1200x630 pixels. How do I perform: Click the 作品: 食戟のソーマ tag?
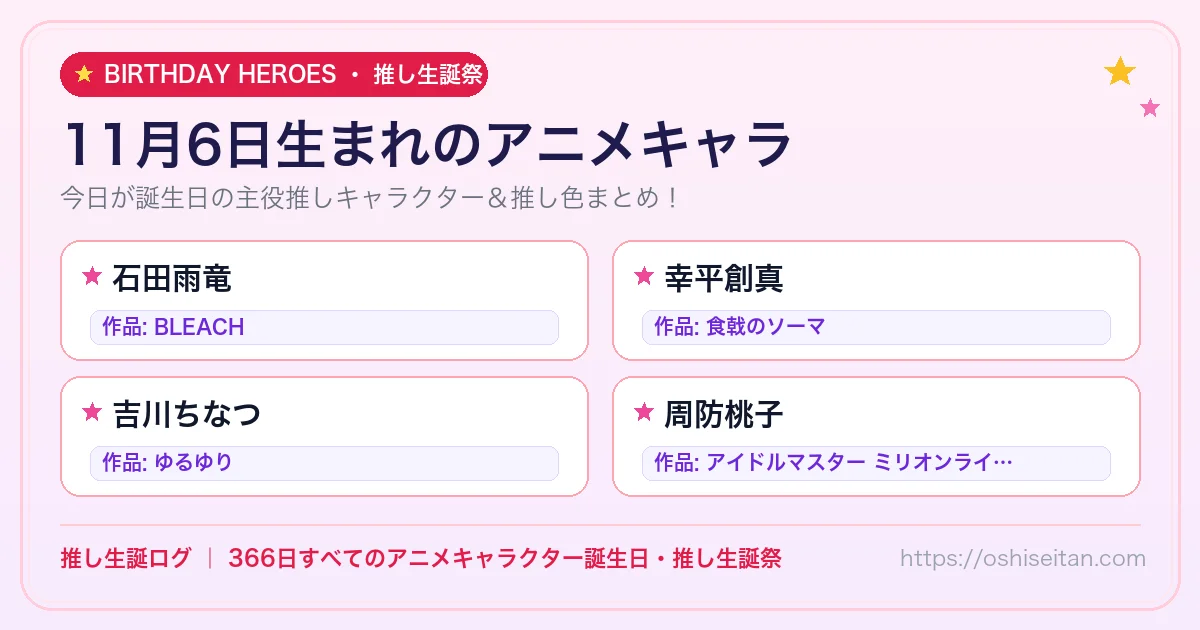point(876,327)
